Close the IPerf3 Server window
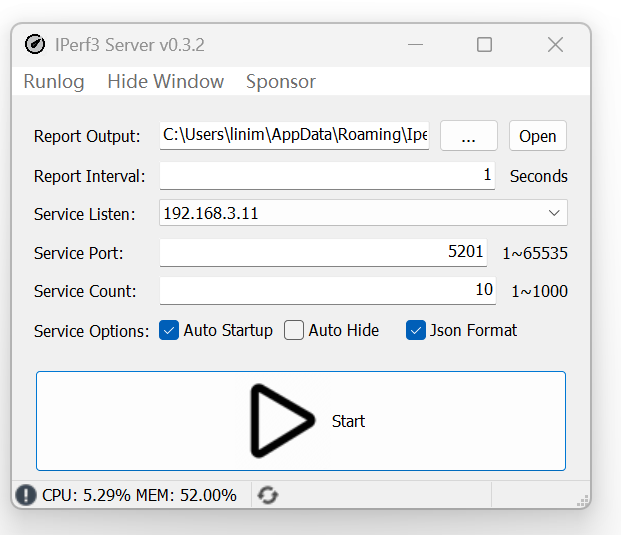Image resolution: width=621 pixels, height=535 pixels. click(555, 45)
